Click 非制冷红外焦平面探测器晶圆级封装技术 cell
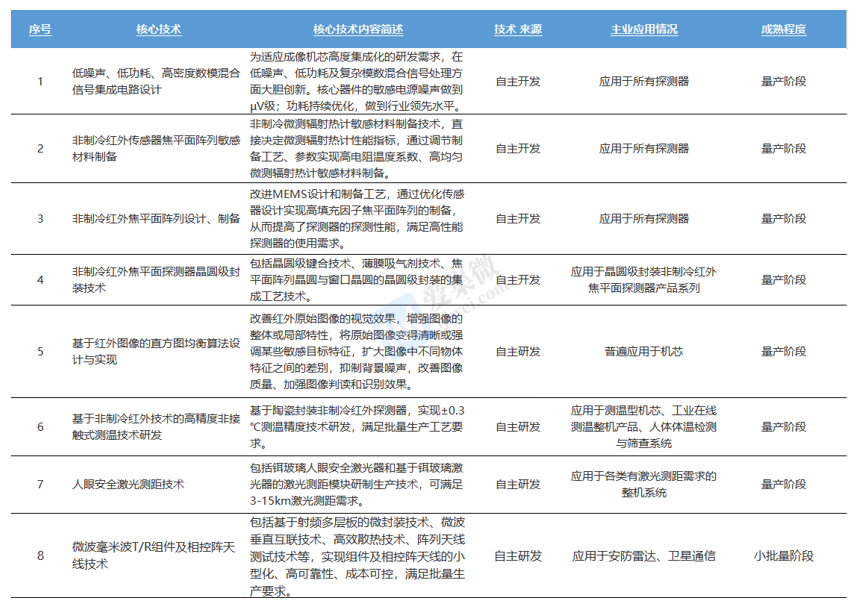This screenshot has width=860, height=607. 156,280
